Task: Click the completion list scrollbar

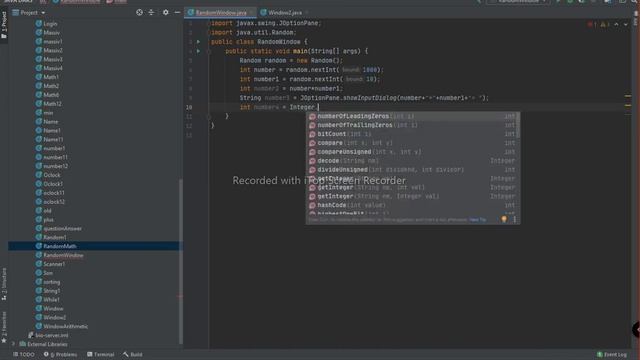Action: (x=518, y=126)
